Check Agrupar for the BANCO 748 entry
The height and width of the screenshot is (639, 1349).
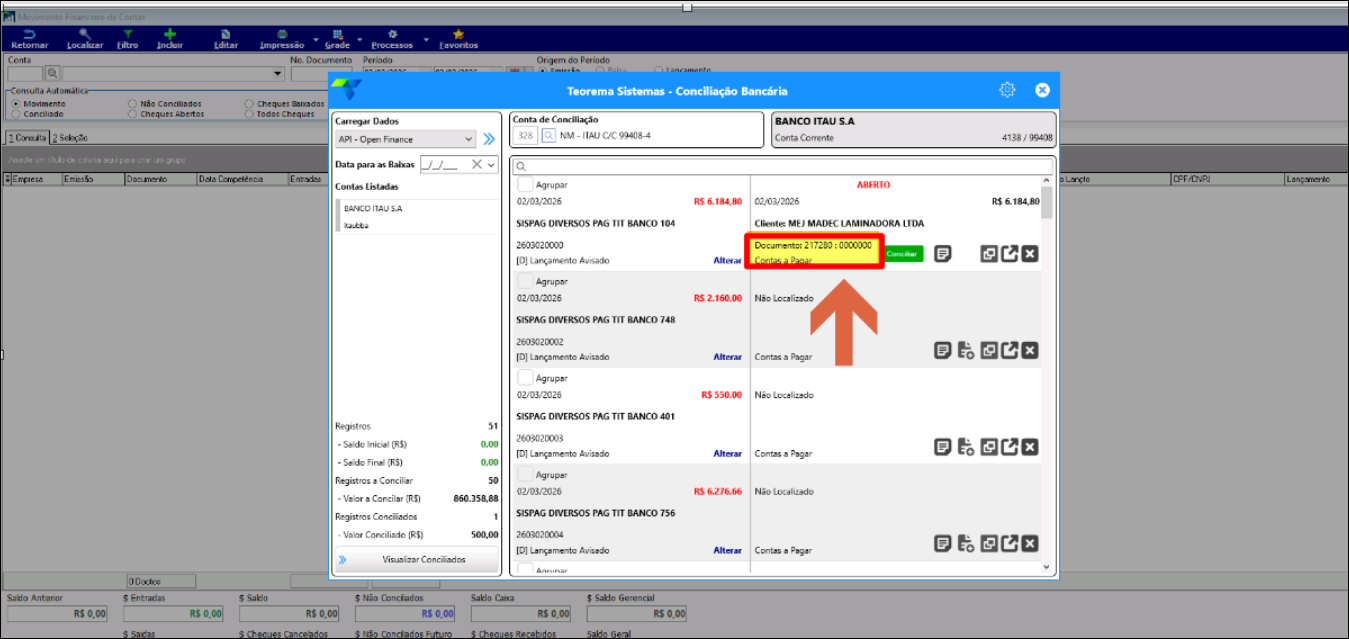coord(525,282)
